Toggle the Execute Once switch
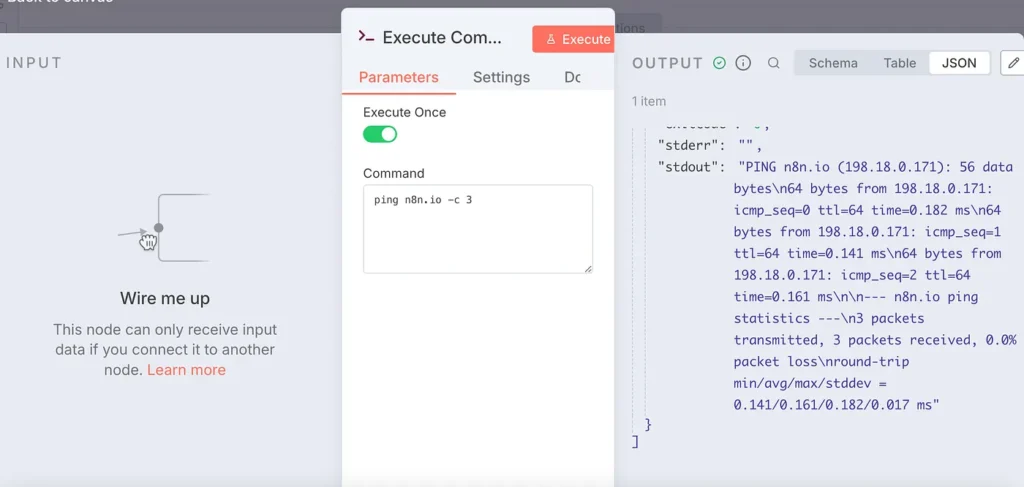1024x487 pixels. point(380,134)
